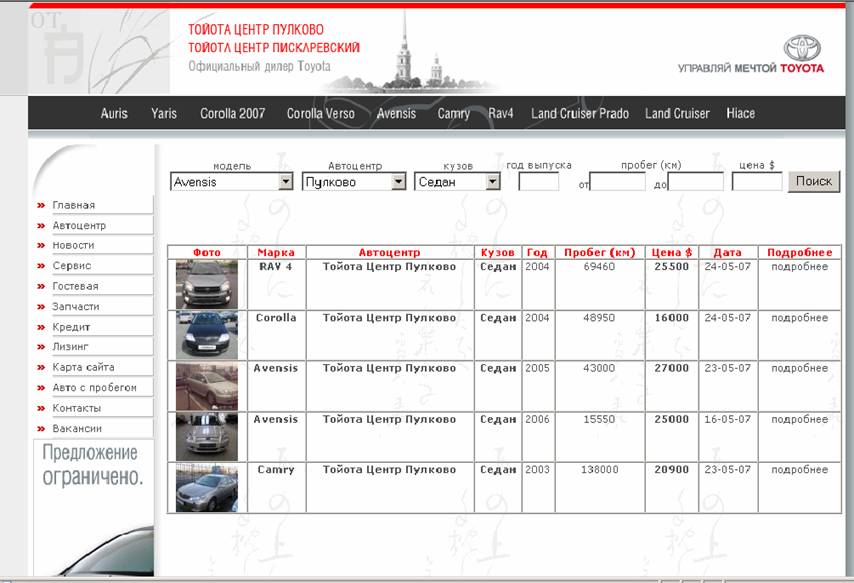
Task: Open Сервис in the sidebar
Action: 71,266
